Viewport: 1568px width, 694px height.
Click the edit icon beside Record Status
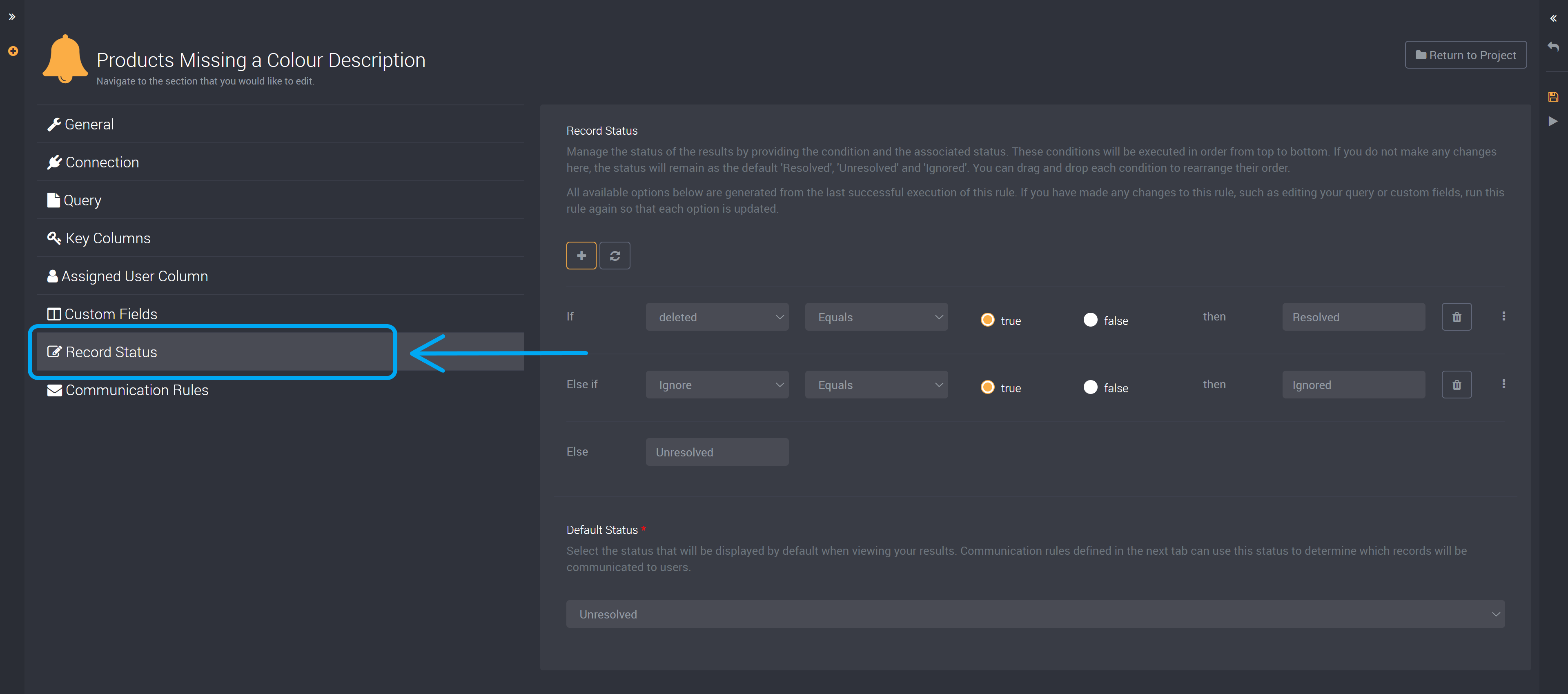(55, 352)
